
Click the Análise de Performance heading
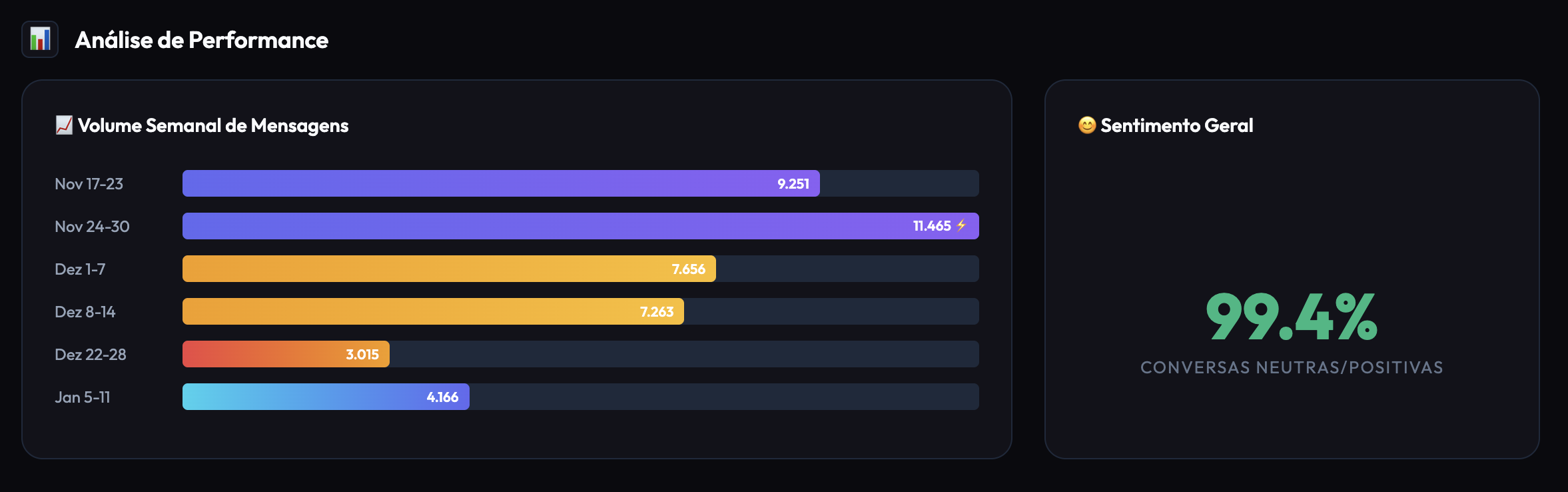[201, 40]
